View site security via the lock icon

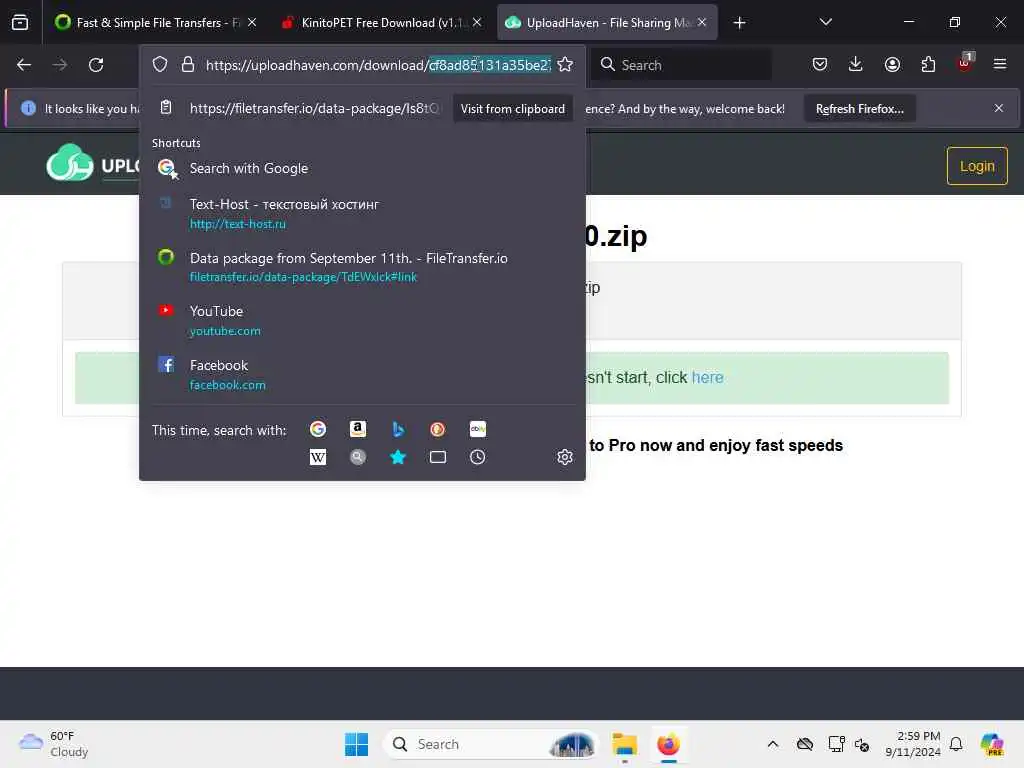tap(188, 65)
